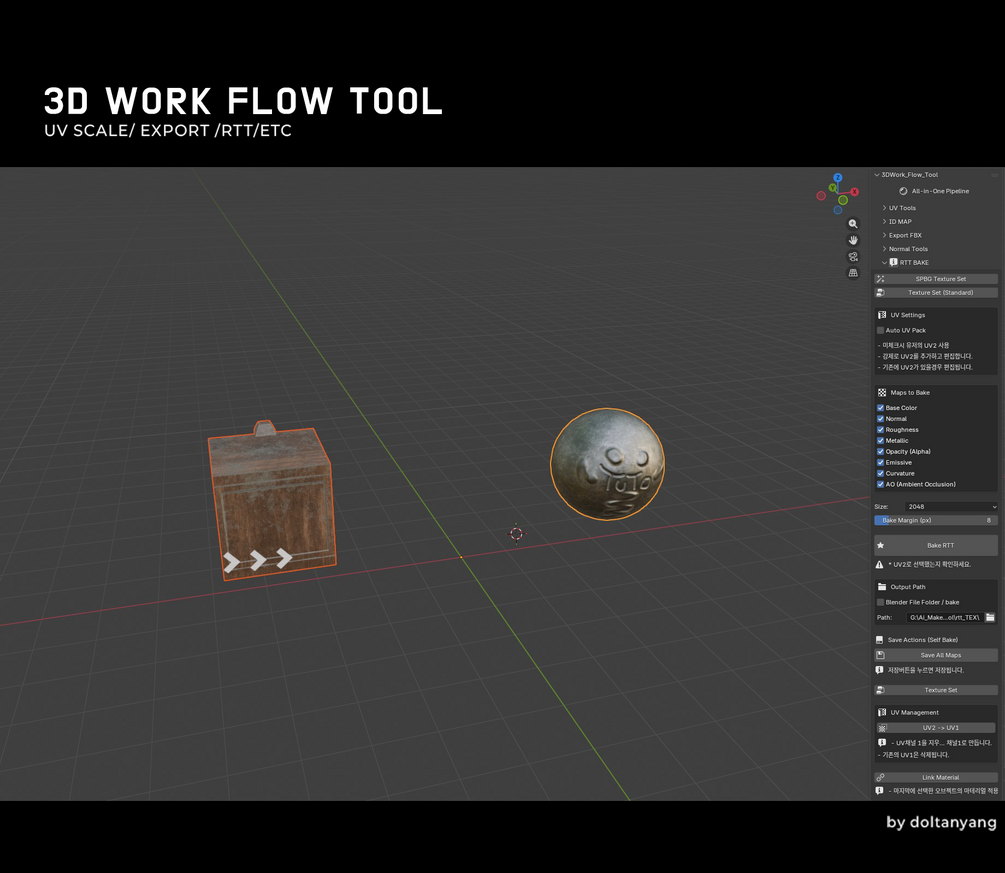The image size is (1005, 873).
Task: Uncheck Metallic map
Action: point(880,440)
